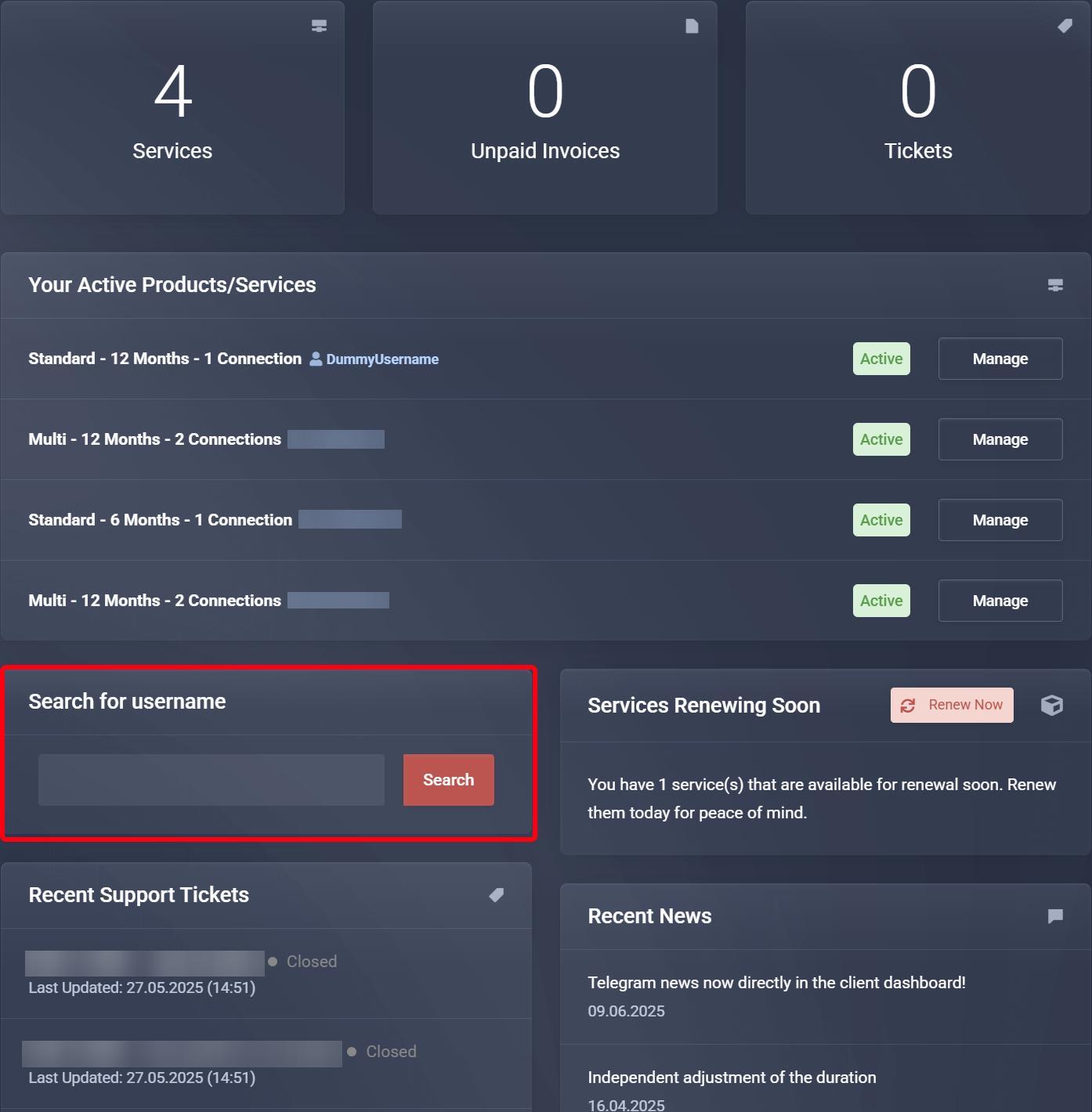Manage the Standard - 12 Months - 1 Connection service
The image size is (1092, 1112).
coord(1000,359)
